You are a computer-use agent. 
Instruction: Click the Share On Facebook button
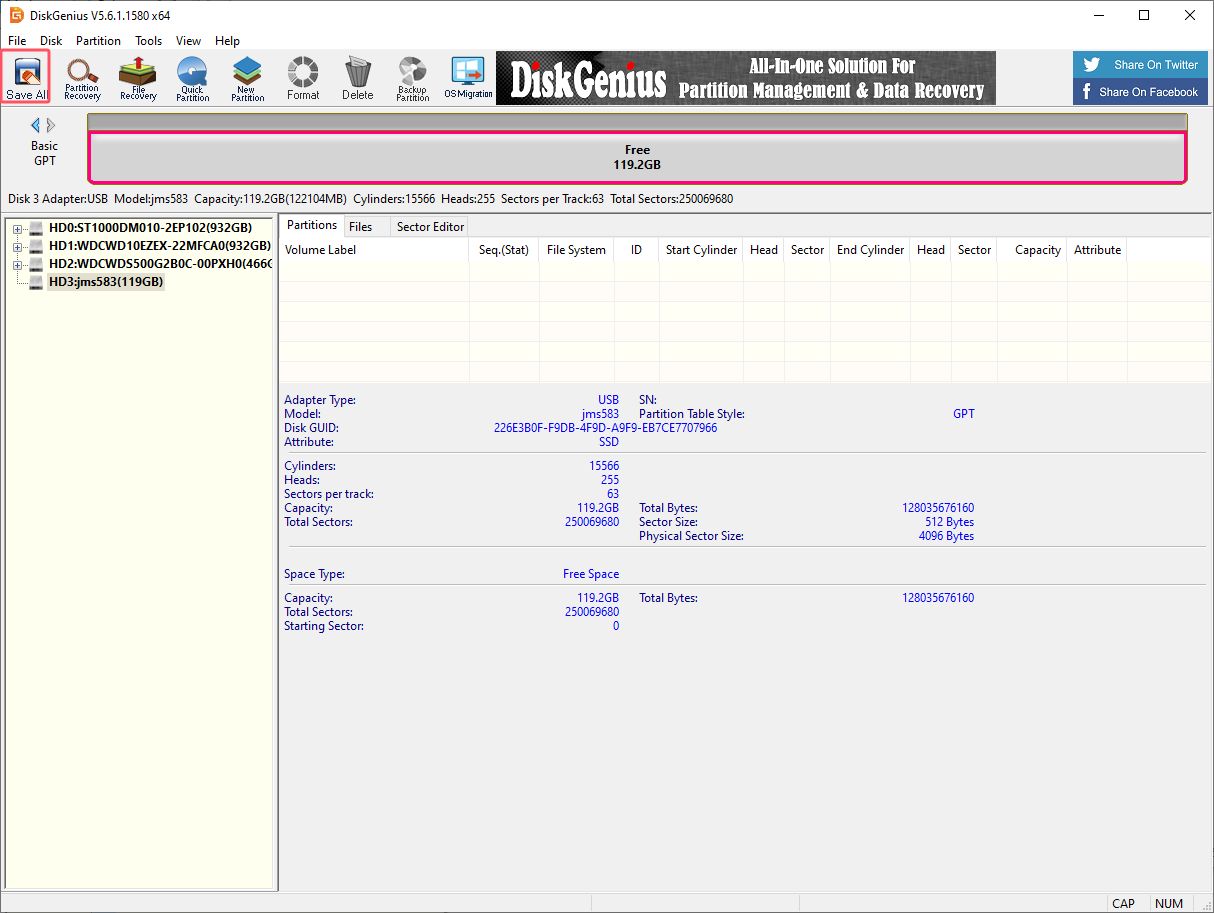(1140, 92)
